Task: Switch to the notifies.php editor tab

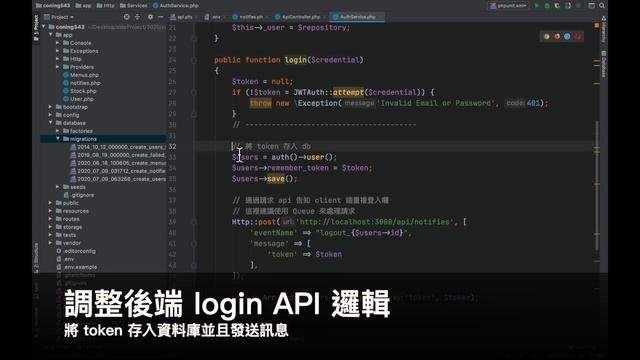Action: [249, 17]
